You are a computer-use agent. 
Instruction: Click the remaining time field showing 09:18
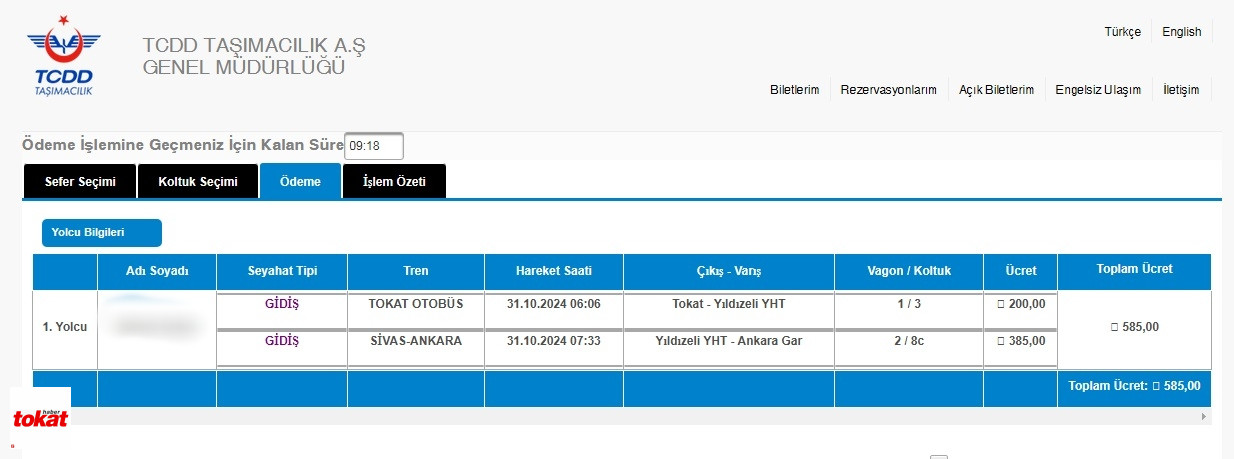tap(374, 146)
